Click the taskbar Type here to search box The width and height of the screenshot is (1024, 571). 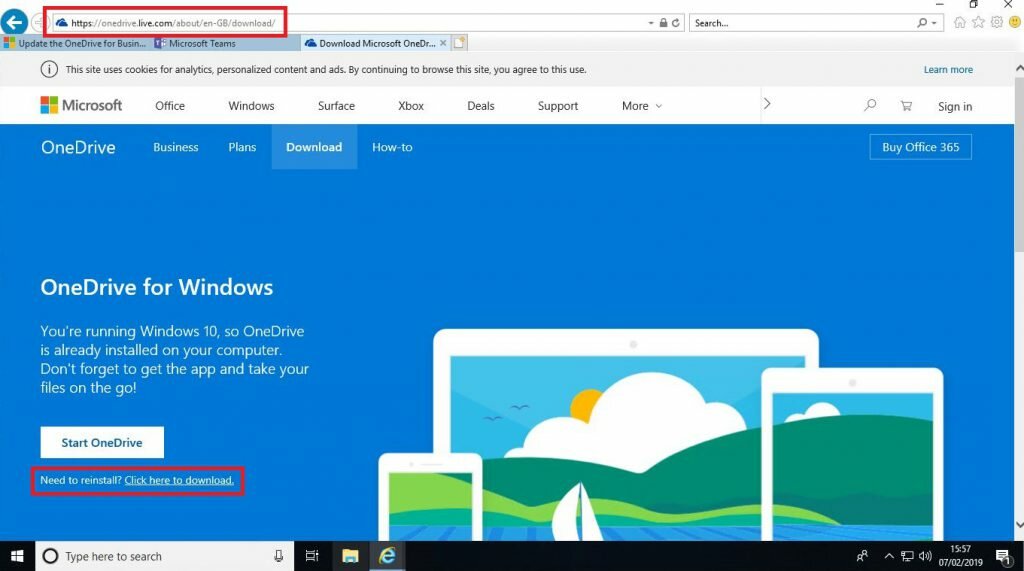coord(164,556)
